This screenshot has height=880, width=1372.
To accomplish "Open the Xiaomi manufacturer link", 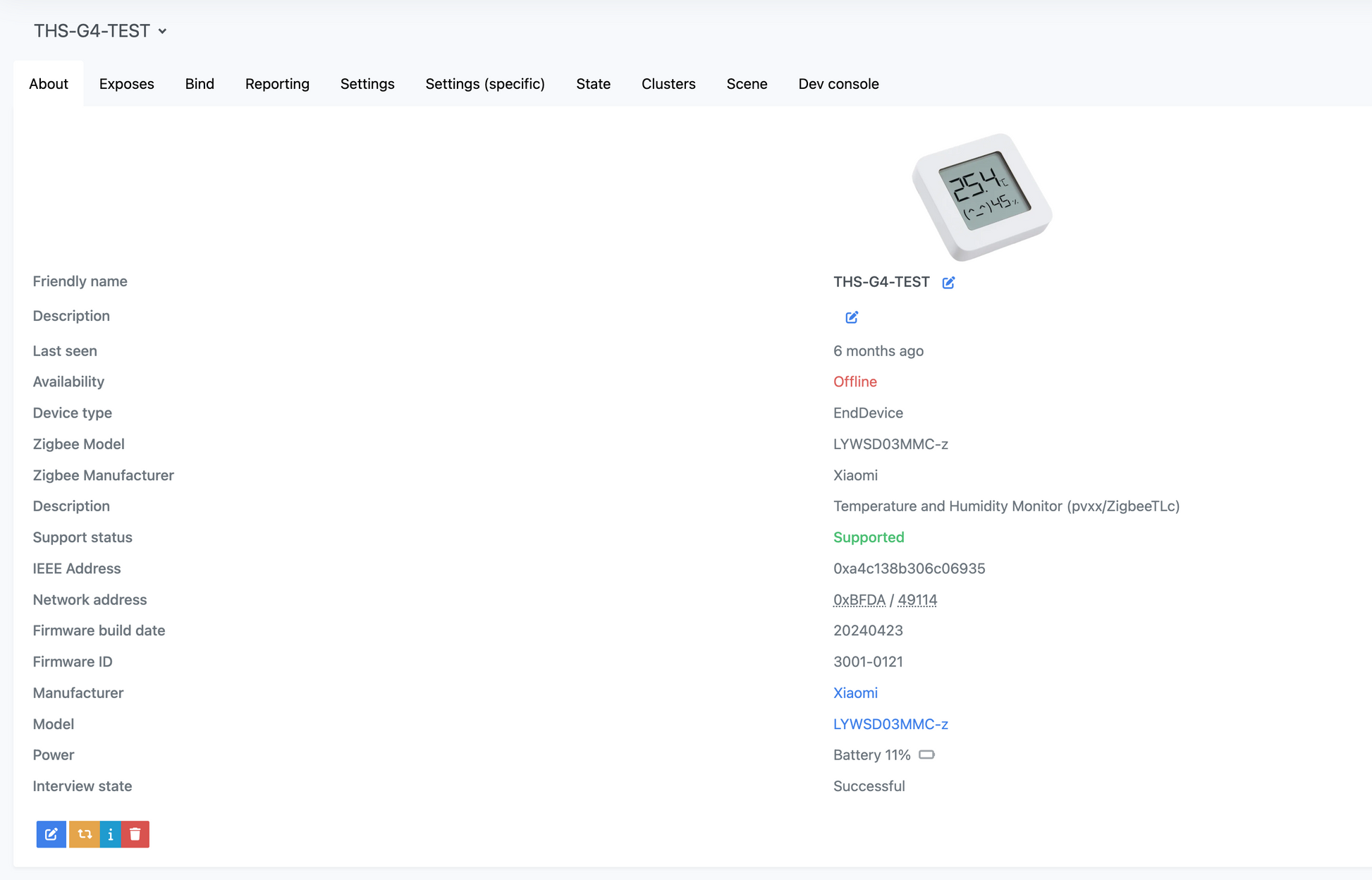I will 855,693.
